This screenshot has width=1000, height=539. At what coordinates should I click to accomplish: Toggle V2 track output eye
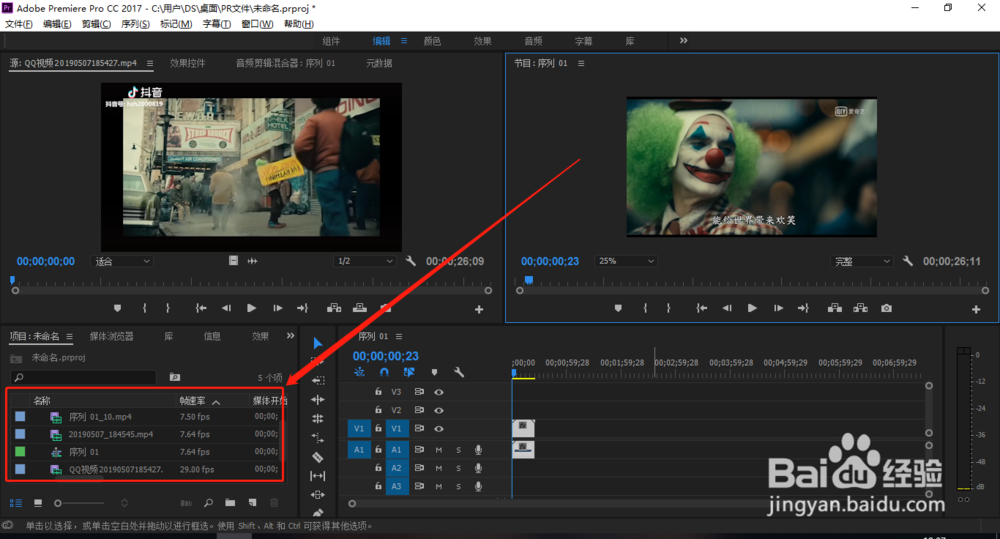(439, 410)
